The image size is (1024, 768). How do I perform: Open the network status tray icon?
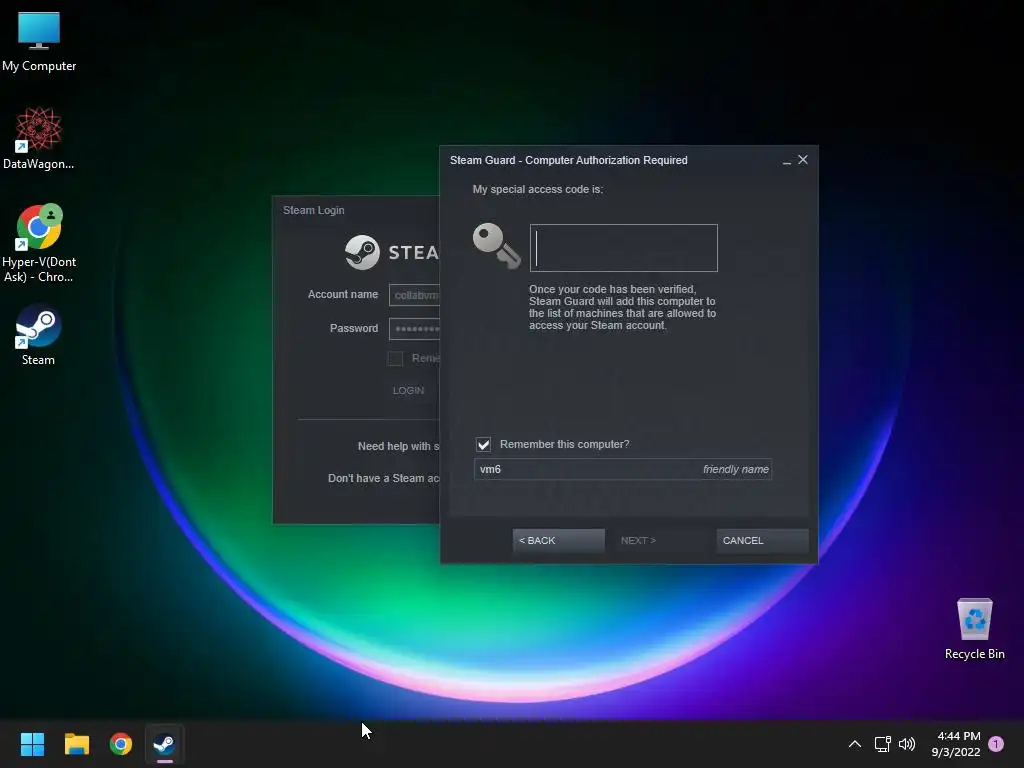click(x=882, y=744)
